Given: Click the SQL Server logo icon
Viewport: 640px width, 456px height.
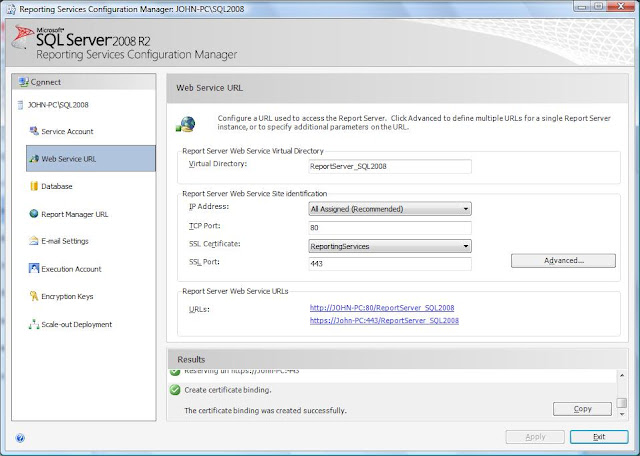Looking at the screenshot, I should pyautogui.click(x=22, y=38).
